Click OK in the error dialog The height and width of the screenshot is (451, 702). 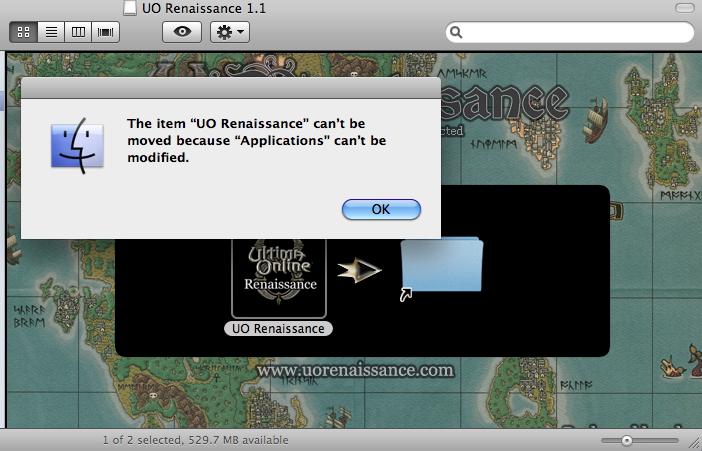click(381, 209)
